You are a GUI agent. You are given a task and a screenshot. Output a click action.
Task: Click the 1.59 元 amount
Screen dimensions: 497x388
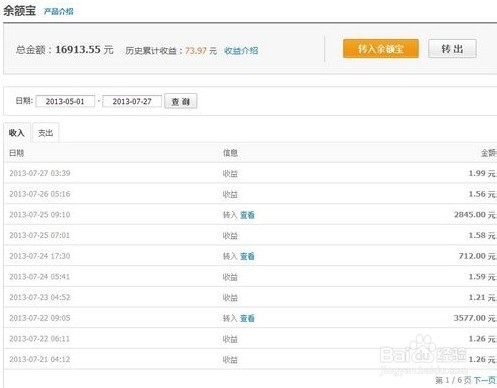tap(482, 277)
